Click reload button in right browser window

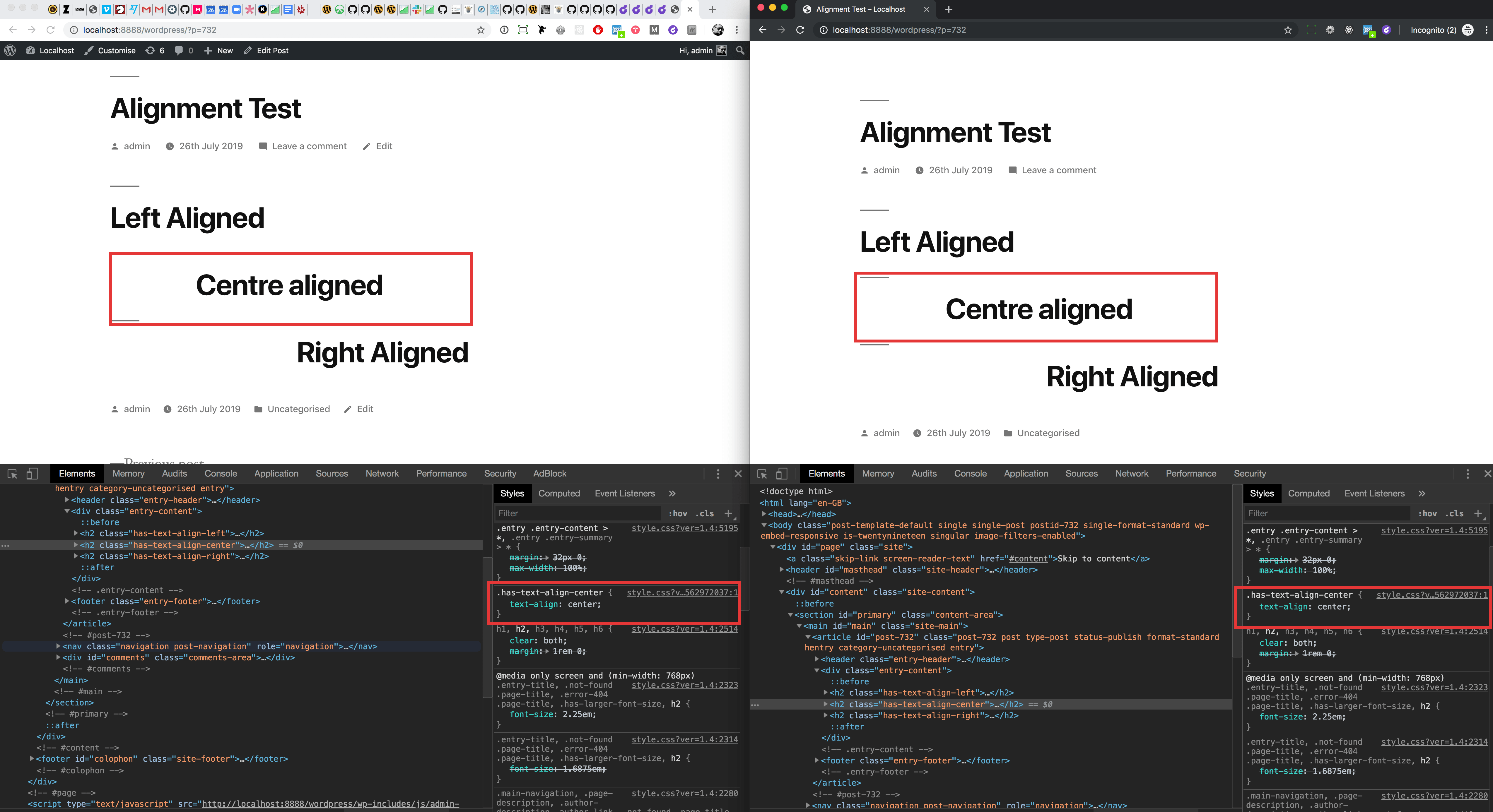click(x=800, y=30)
